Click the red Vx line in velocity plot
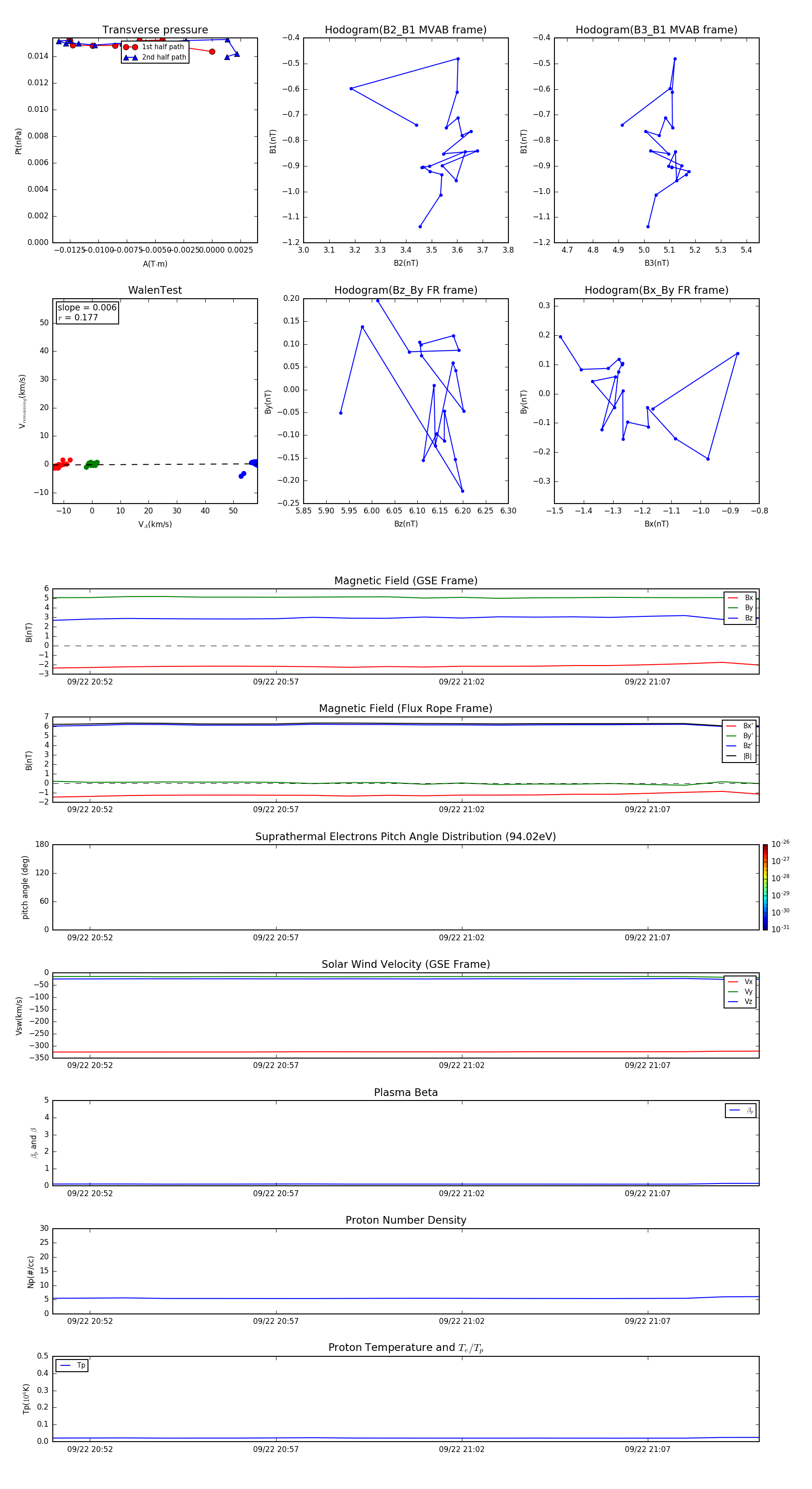The image size is (812, 1489). coord(406,1052)
